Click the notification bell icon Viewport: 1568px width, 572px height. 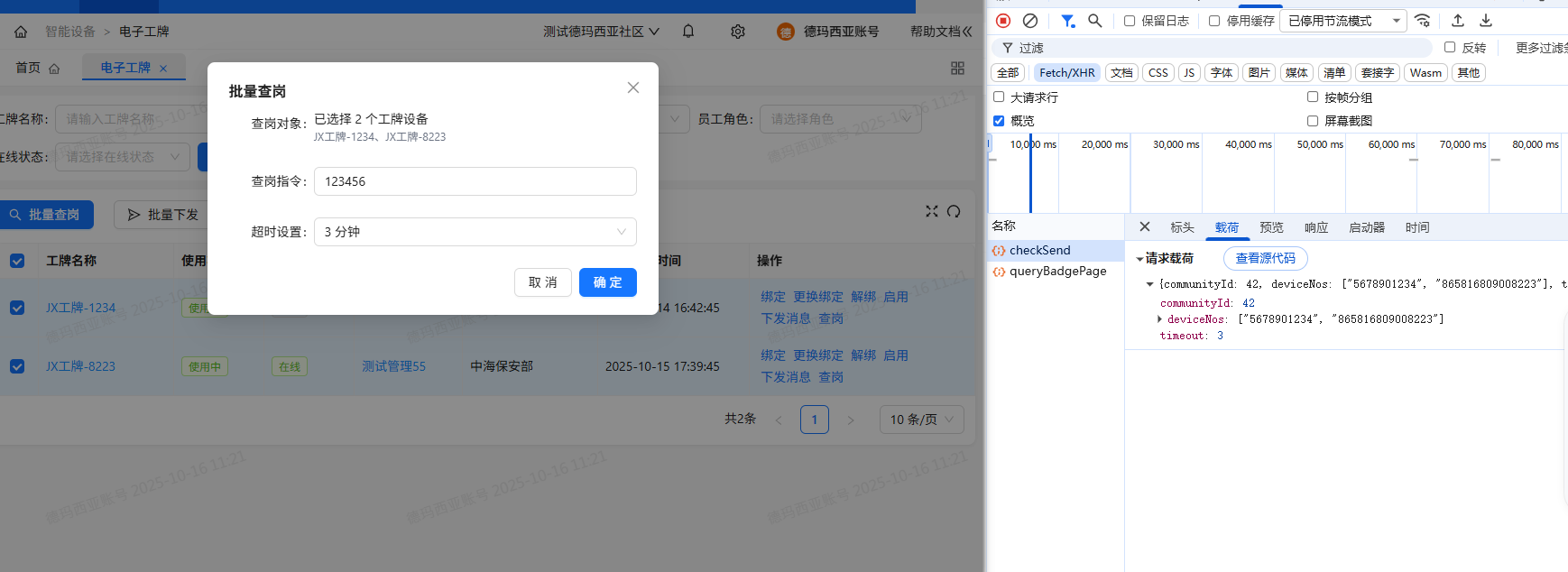point(688,32)
